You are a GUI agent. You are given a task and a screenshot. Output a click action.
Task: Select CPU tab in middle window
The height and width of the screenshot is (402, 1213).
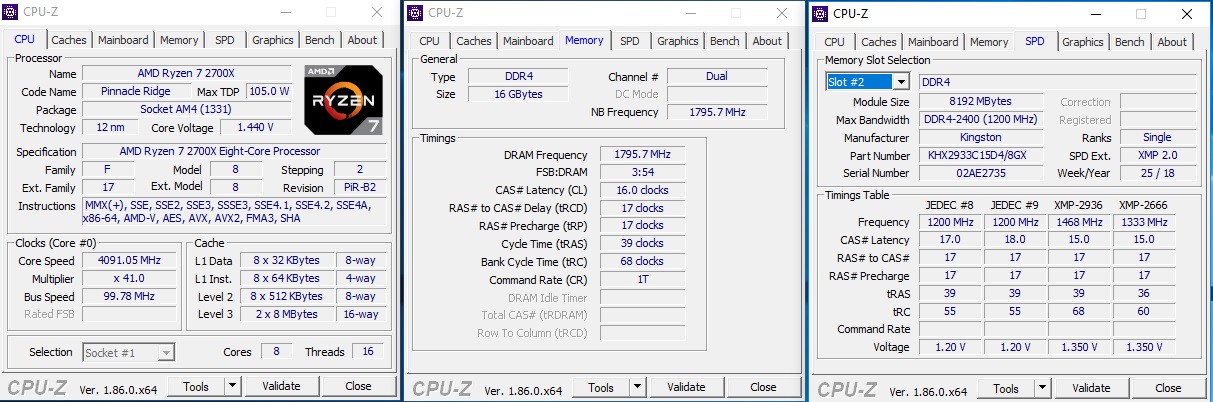point(429,41)
